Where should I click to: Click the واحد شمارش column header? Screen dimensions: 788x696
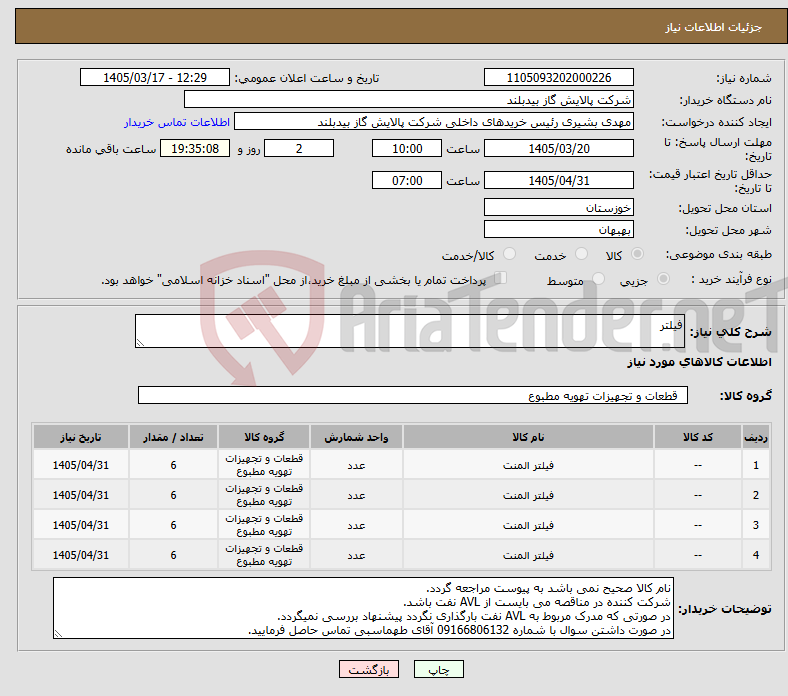[x=356, y=437]
